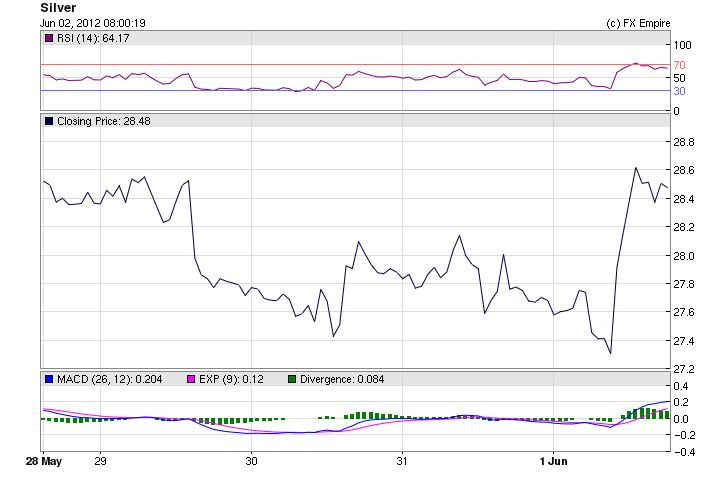Click the '(c) FX Empire' credit text
Screen dimensions: 710x487
pos(638,24)
